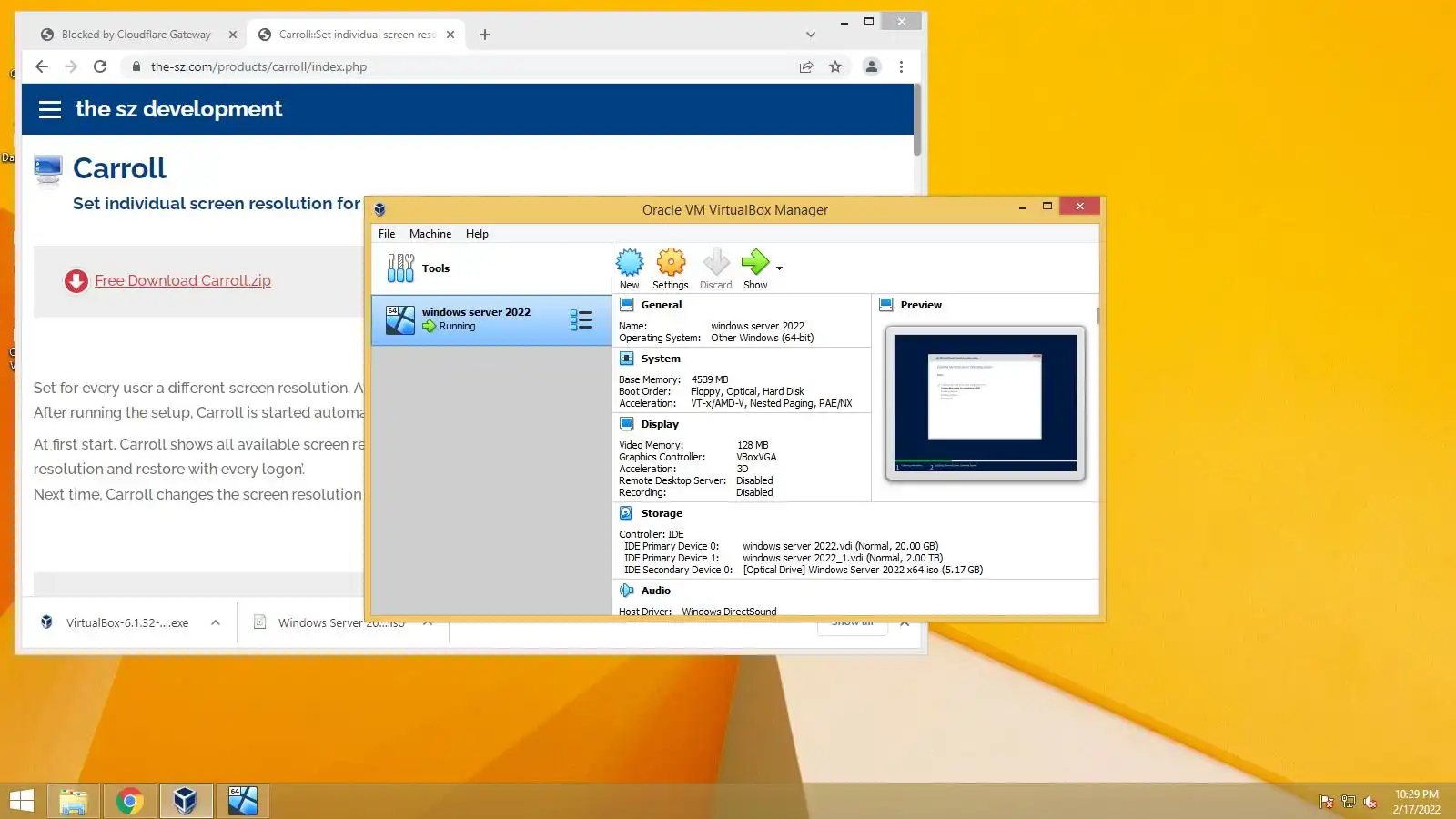This screenshot has width=1456, height=819.
Task: Open the Help menu in VirtualBox Manager
Action: (477, 234)
